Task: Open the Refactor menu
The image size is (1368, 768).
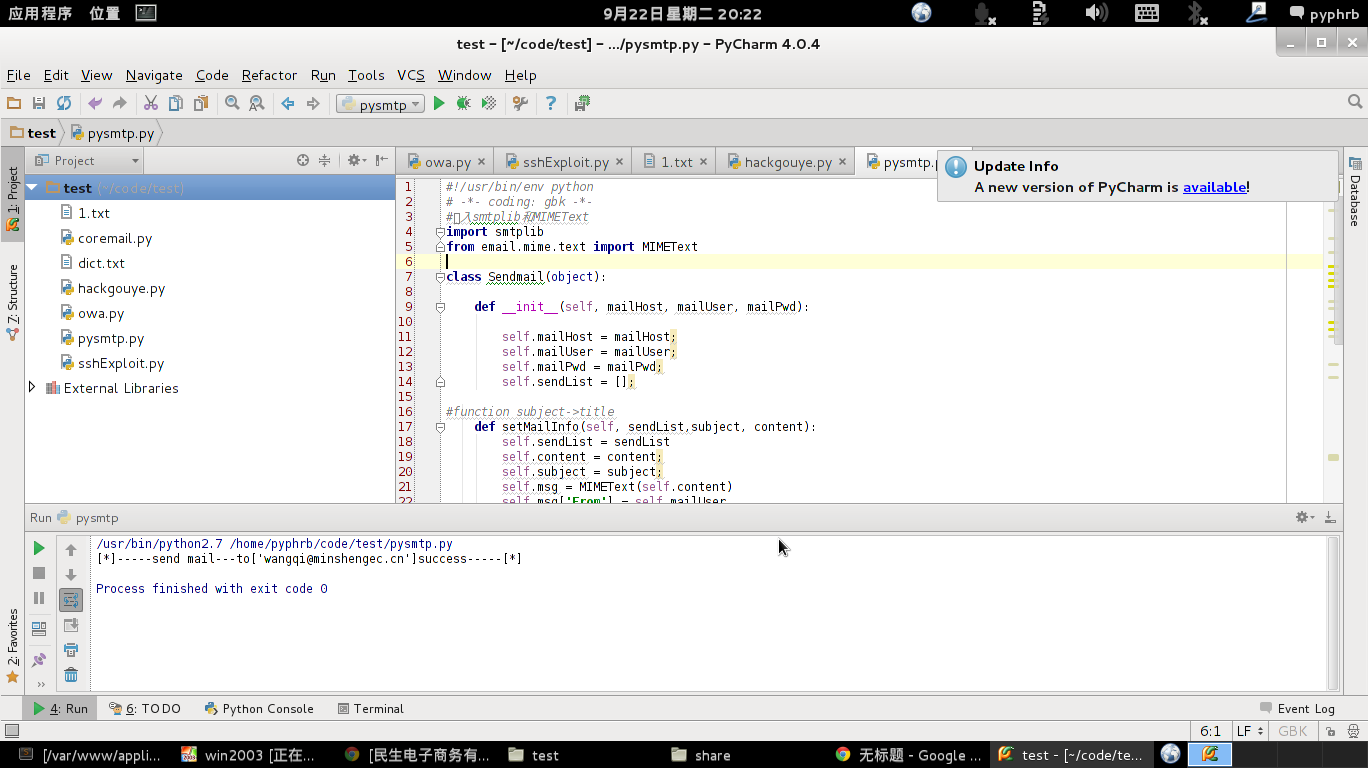Action: point(269,75)
